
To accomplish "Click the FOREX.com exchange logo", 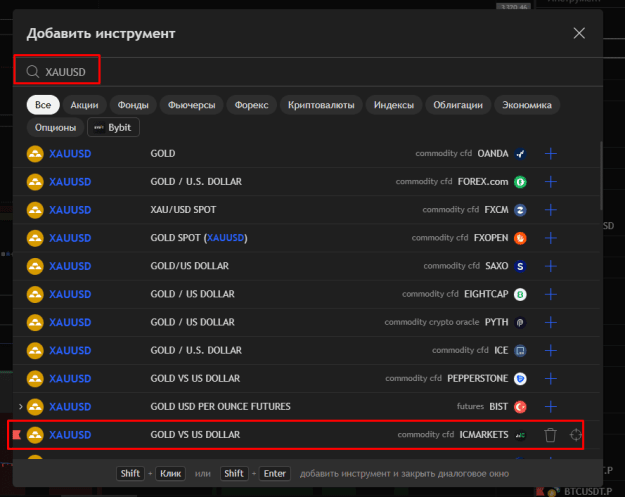I will [x=520, y=182].
